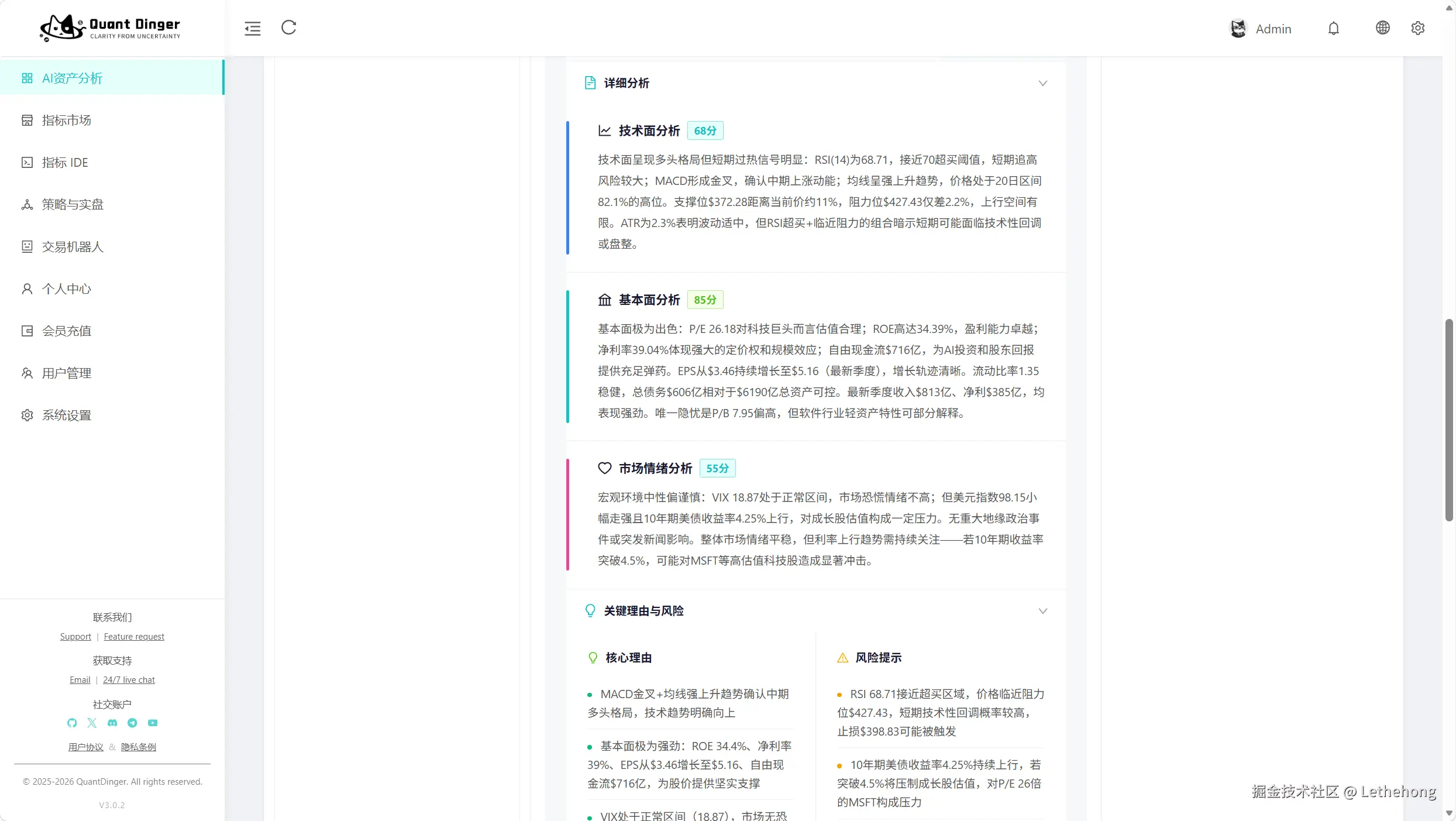Collapse the 关键理由与风险 section chevron
This screenshot has width=1456, height=821.
click(1042, 611)
